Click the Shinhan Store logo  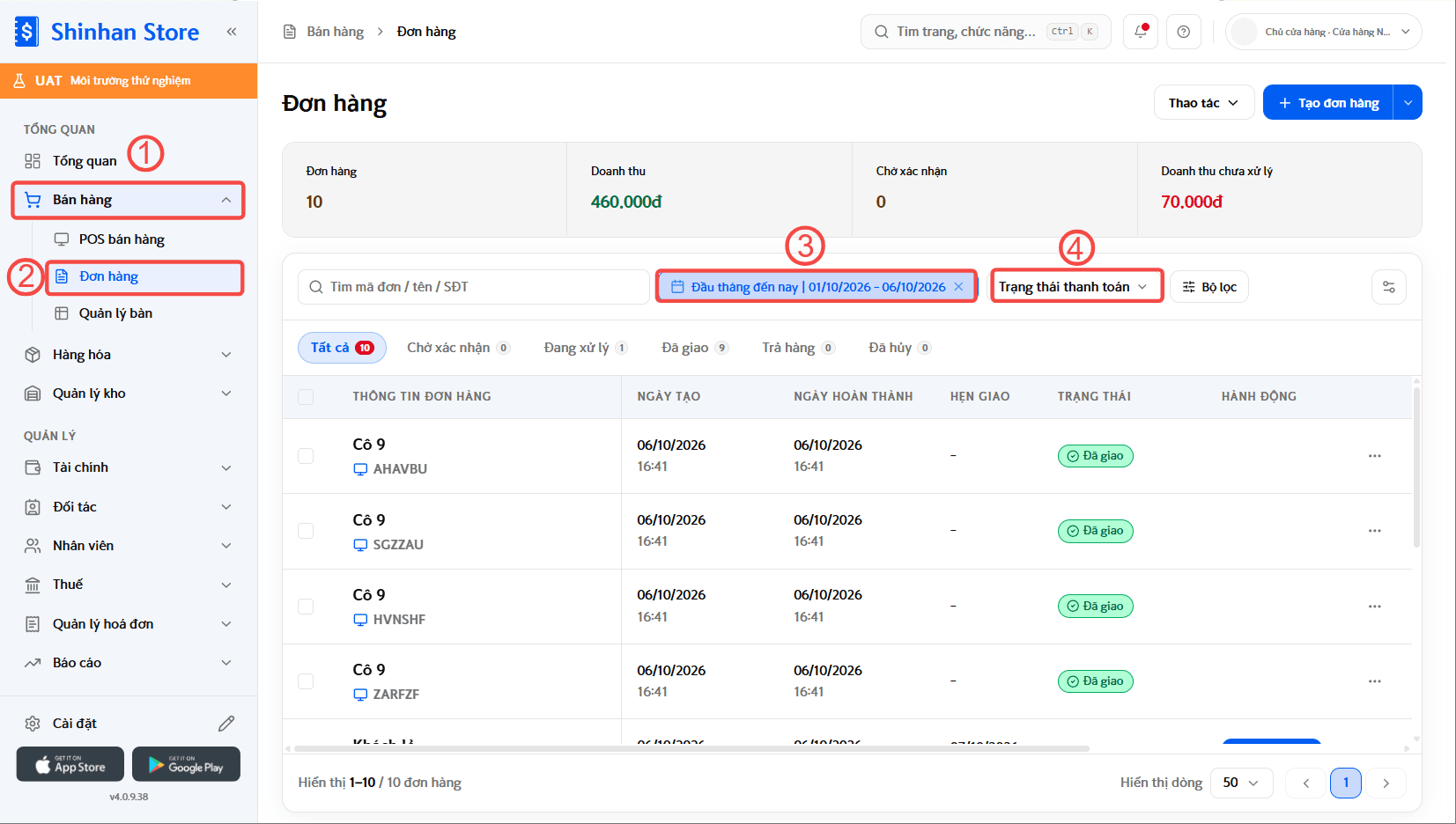coord(107,32)
